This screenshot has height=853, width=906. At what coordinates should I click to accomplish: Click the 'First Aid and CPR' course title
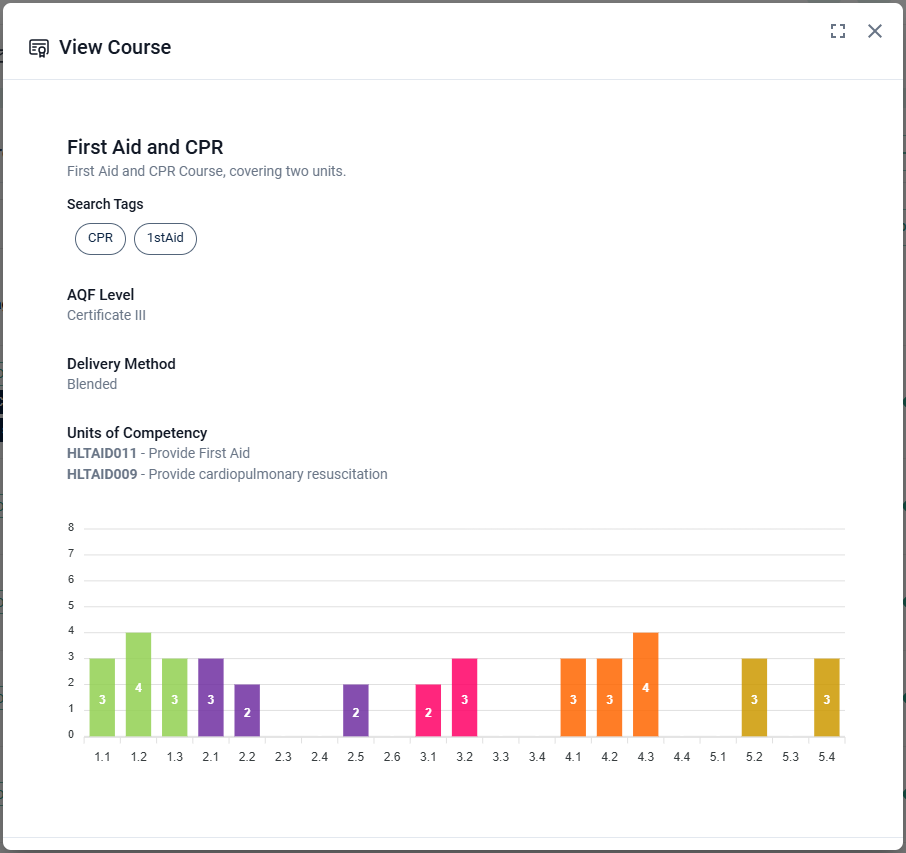(x=145, y=147)
